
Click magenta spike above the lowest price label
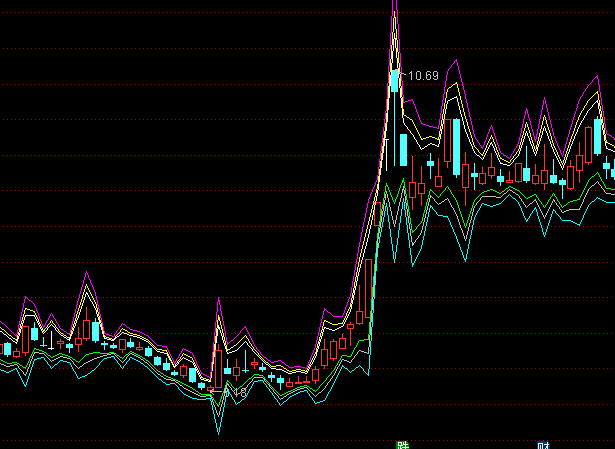217,299
